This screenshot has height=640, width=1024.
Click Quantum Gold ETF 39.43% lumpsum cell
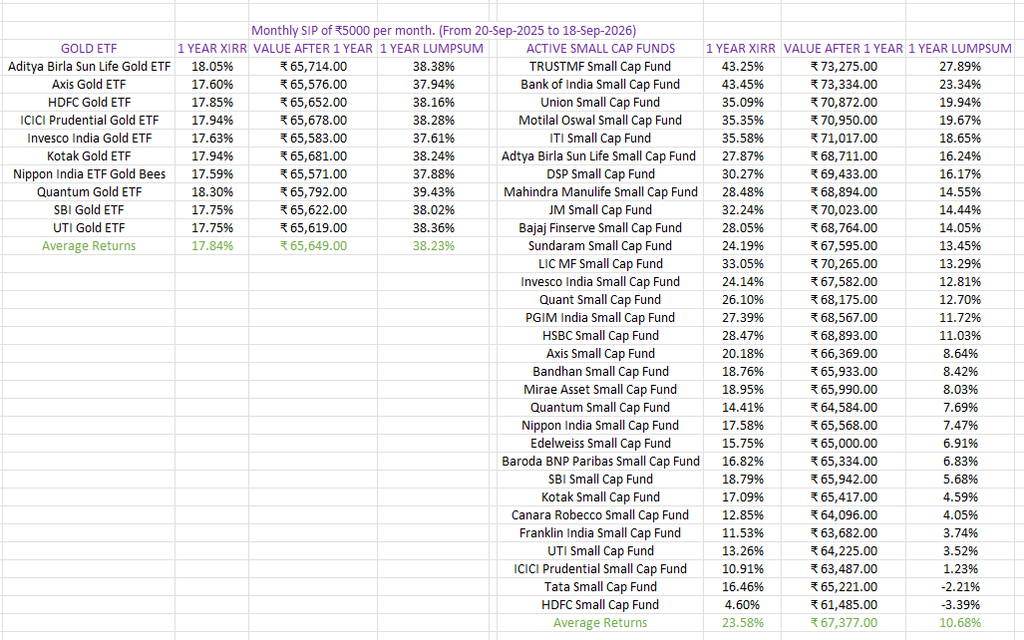click(434, 192)
